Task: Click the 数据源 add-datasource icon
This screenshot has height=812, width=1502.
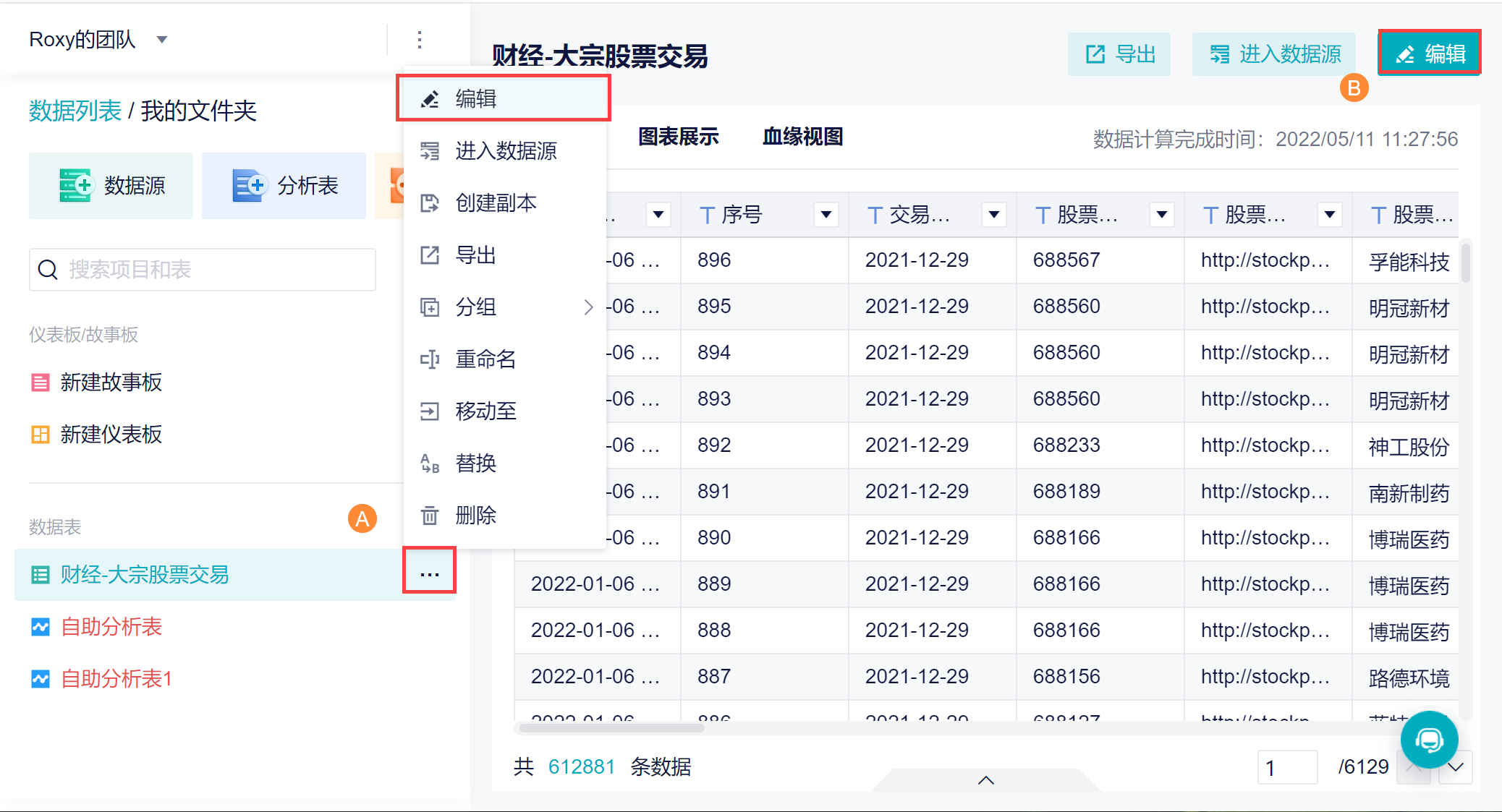Action: [75, 185]
